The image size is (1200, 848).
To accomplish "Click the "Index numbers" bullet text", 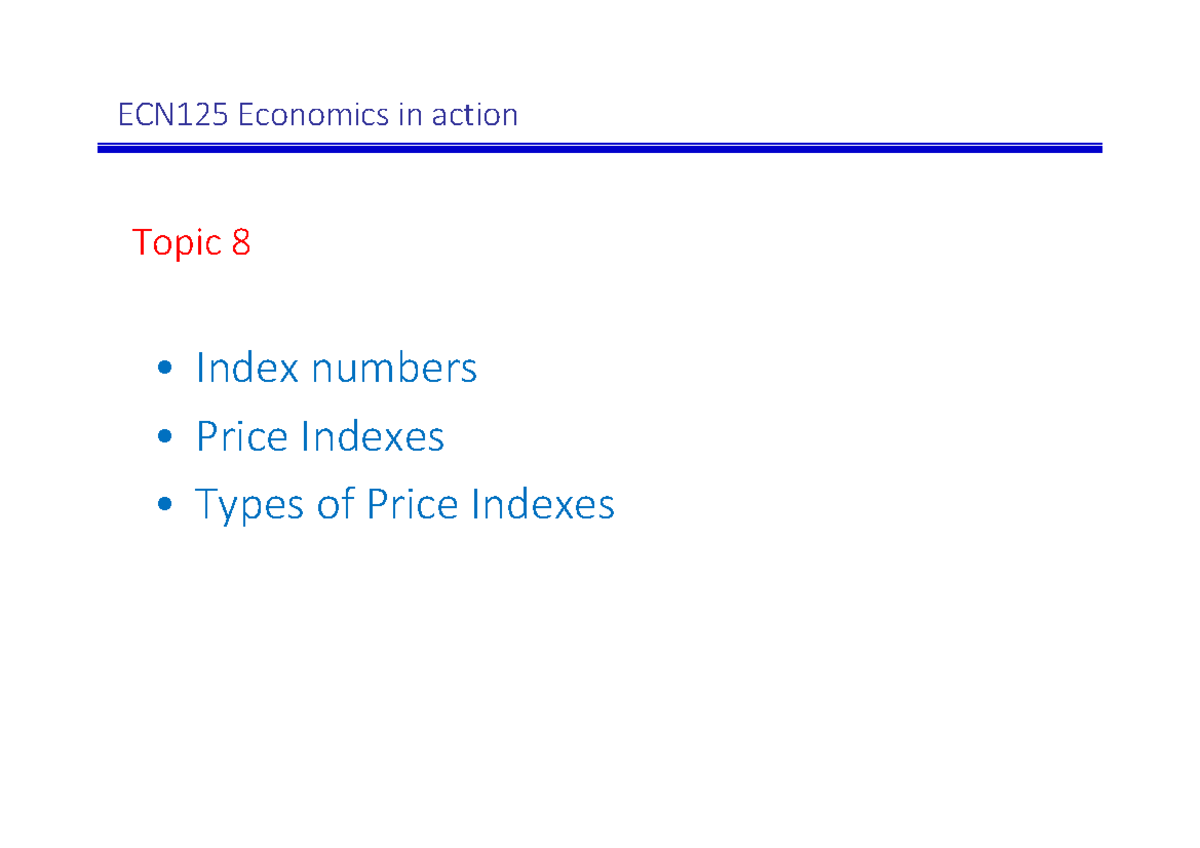I will pyautogui.click(x=336, y=368).
